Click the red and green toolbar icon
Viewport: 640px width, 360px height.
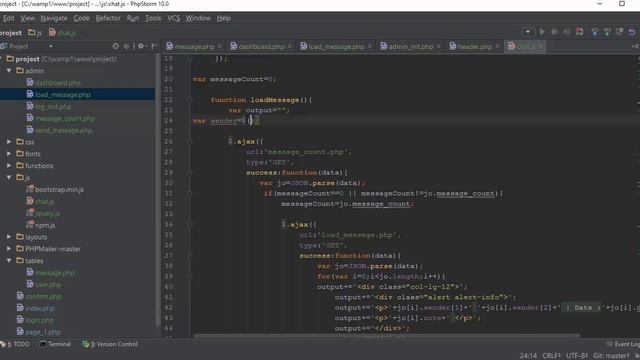pos(580,32)
